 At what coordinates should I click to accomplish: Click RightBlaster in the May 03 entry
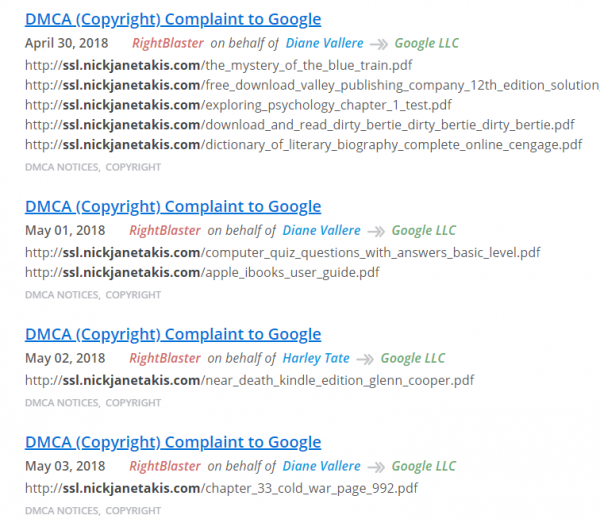[165, 466]
